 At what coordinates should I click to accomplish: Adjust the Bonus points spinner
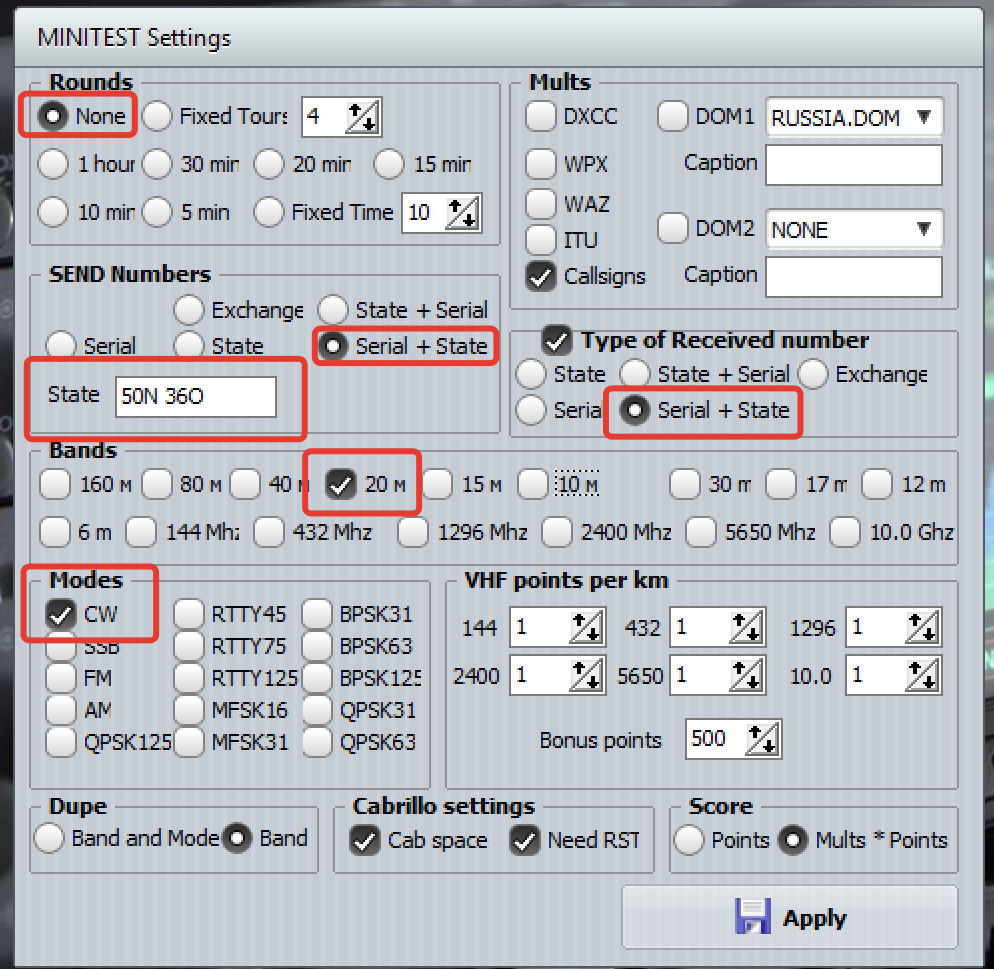pyautogui.click(x=763, y=740)
